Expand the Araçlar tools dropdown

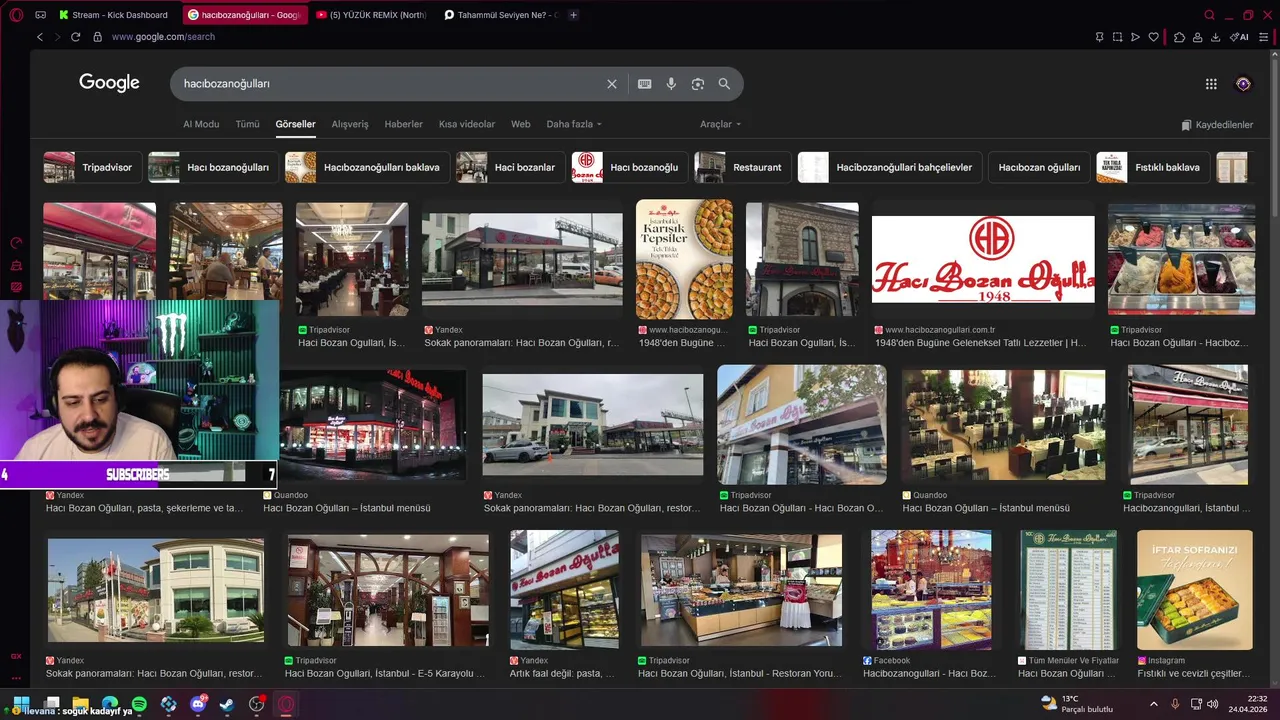[720, 124]
